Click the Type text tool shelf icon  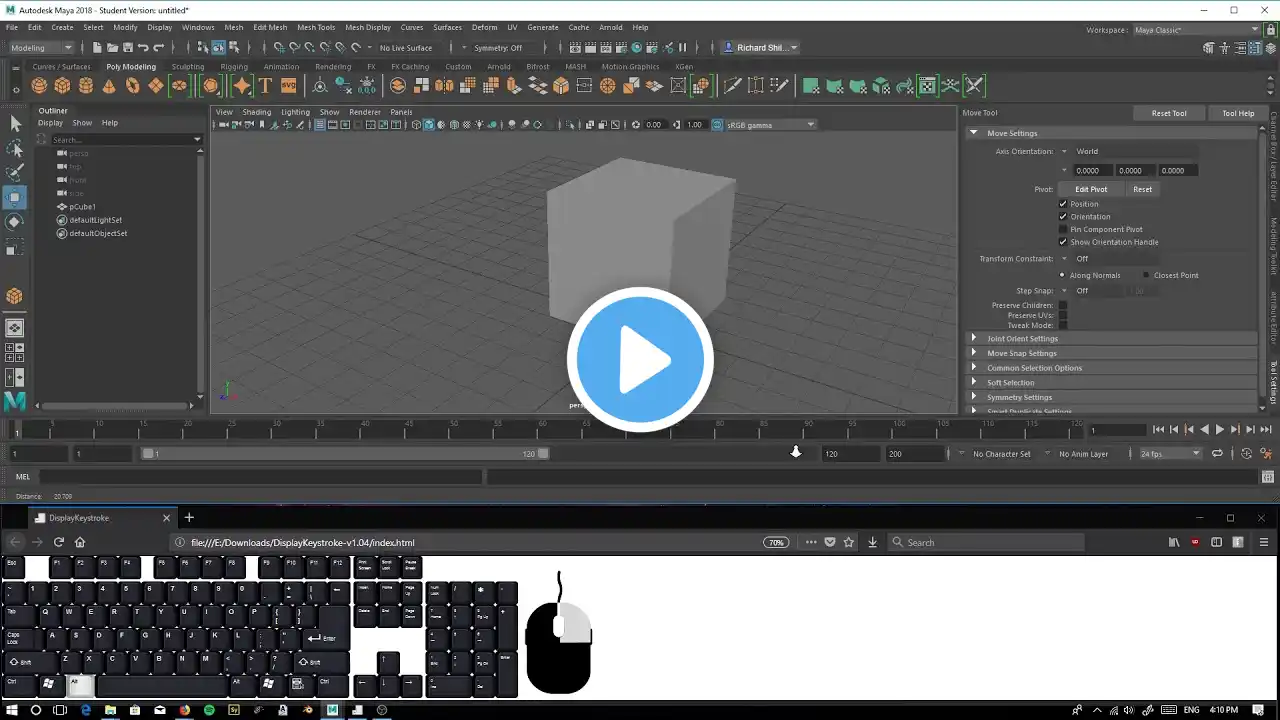point(265,86)
